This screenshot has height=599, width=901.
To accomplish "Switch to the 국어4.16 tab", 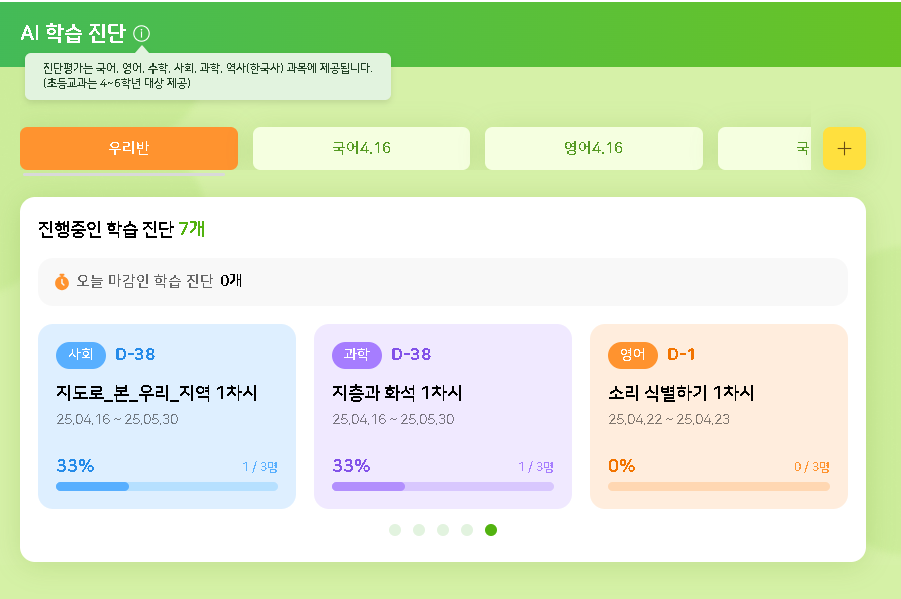I will click(x=361, y=149).
